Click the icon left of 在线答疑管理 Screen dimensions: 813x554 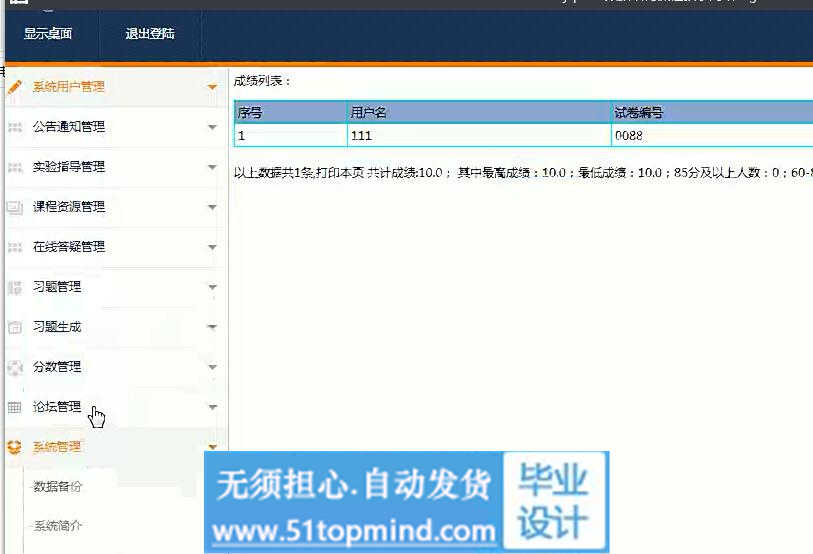click(14, 247)
